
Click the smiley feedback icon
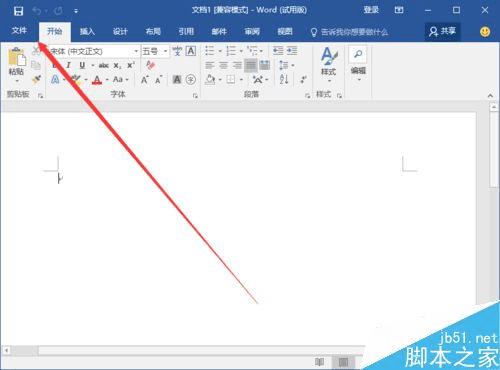(x=485, y=32)
